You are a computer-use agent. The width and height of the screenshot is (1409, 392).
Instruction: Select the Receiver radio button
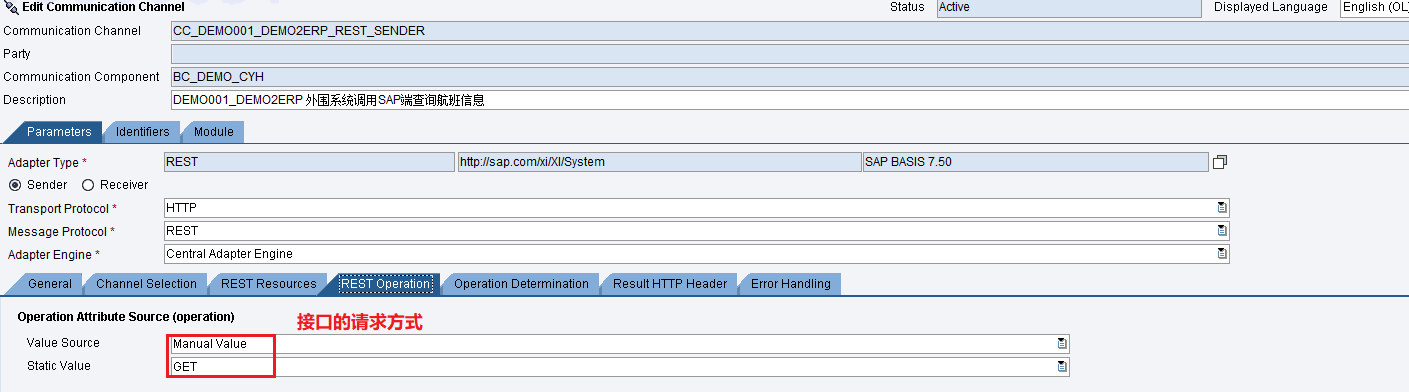[x=88, y=185]
